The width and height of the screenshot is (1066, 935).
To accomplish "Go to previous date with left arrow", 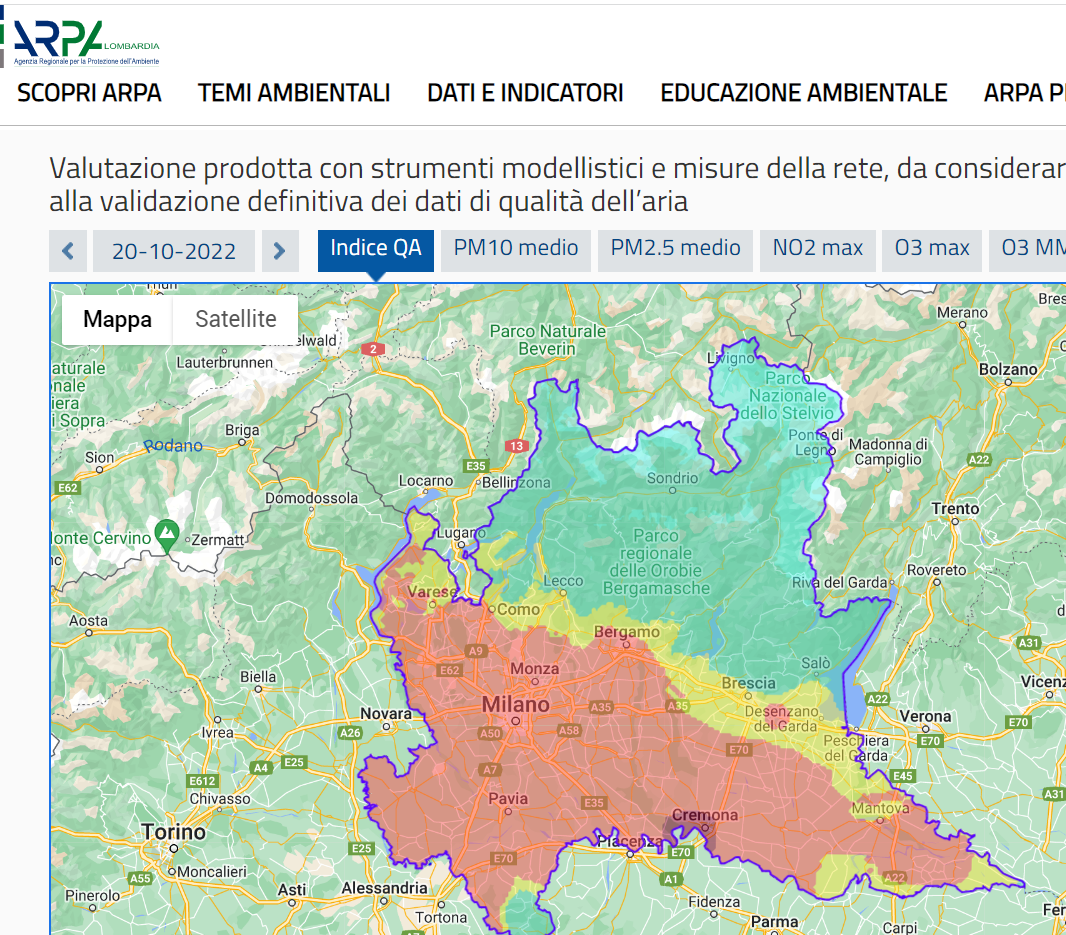I will (68, 251).
